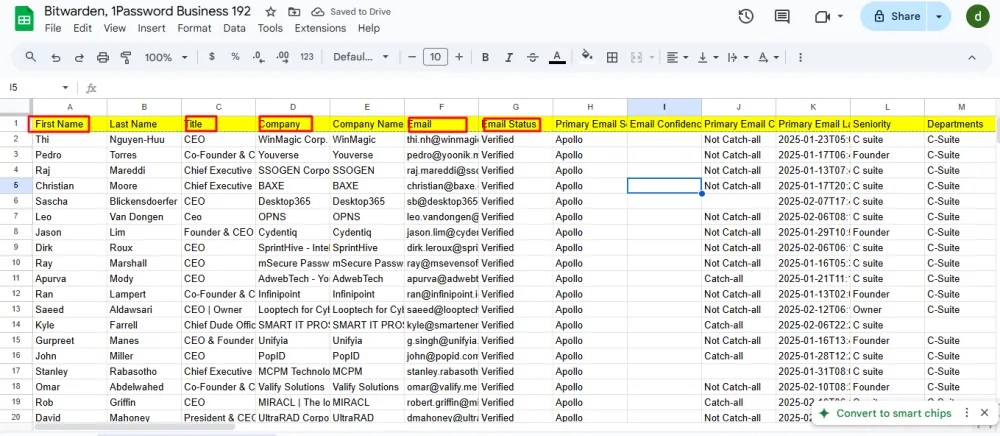Select the Departments header cell
Image resolution: width=1000 pixels, height=436 pixels.
962,124
